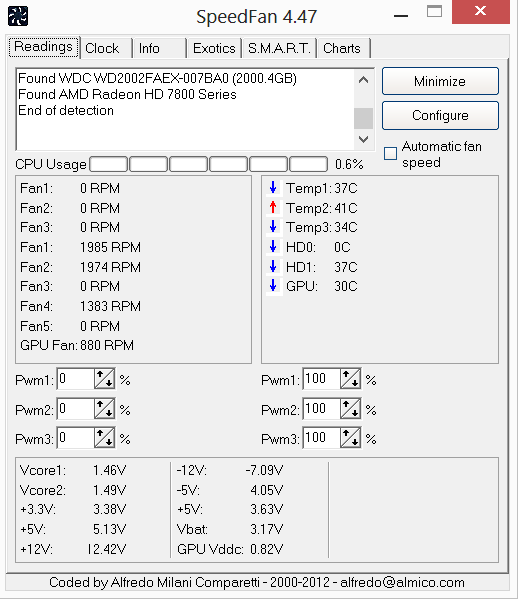
Task: Switch to the Clock tab
Action: [107, 48]
